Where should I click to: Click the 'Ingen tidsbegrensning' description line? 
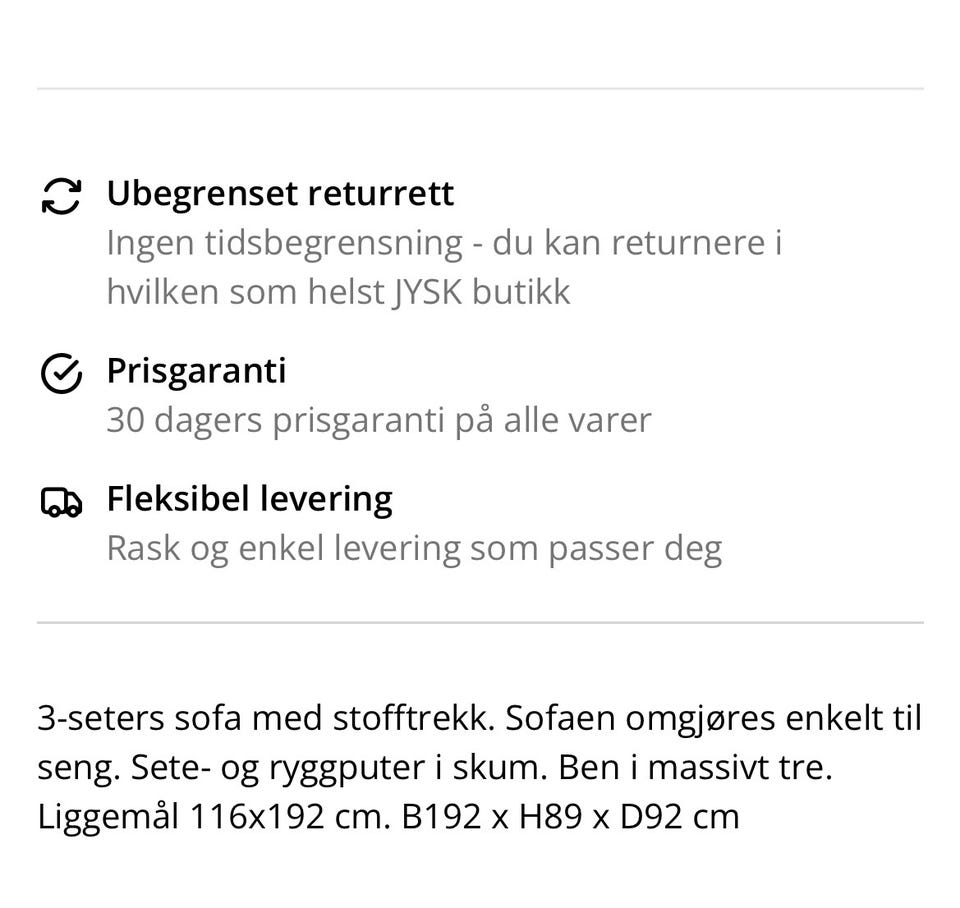point(444,243)
